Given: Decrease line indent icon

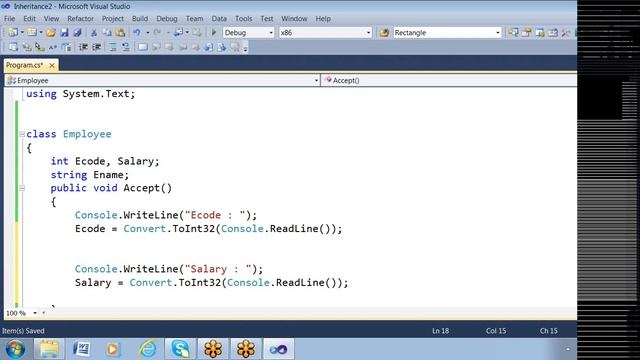Looking at the screenshot, I should (x=84, y=47).
